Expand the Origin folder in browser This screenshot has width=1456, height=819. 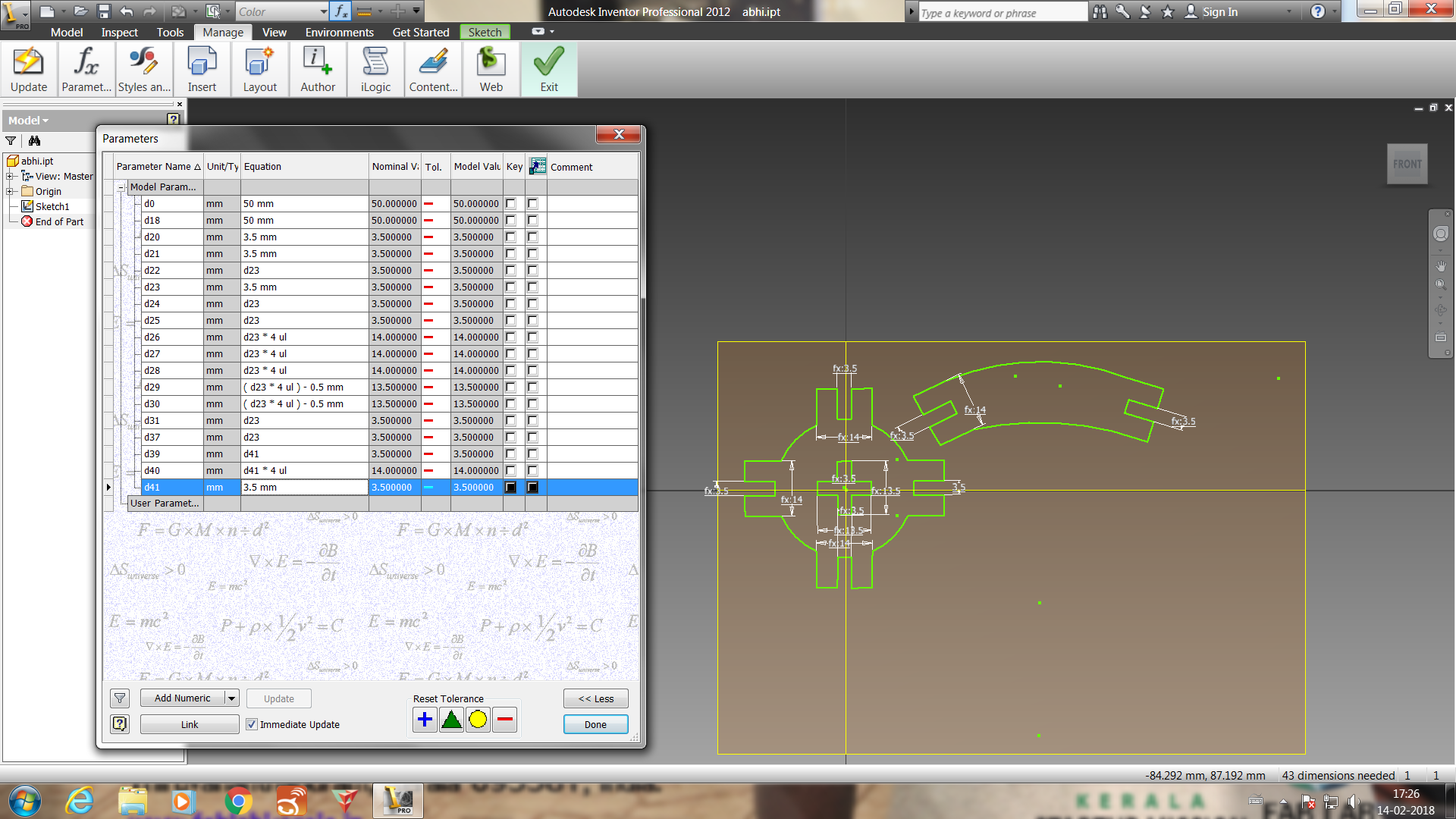click(11, 191)
